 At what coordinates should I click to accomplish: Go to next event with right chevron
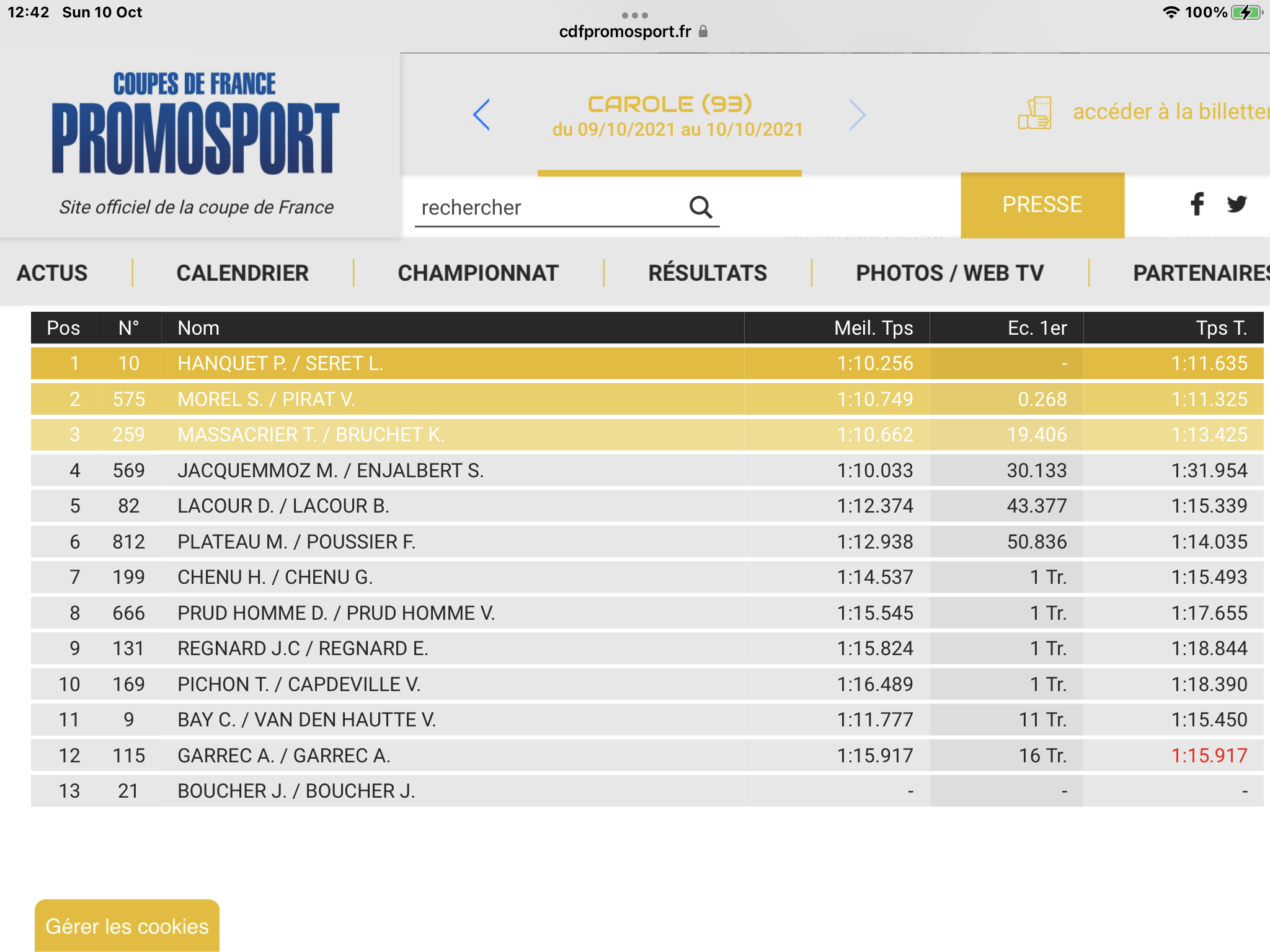(858, 115)
